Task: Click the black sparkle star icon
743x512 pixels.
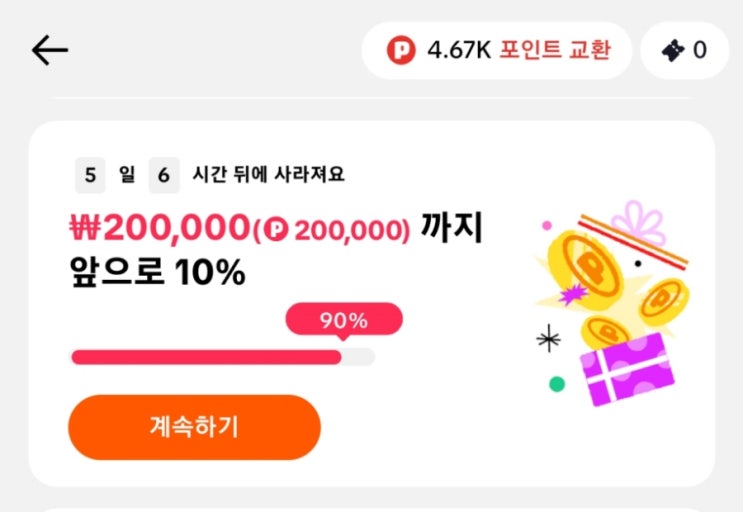Action: (x=548, y=340)
